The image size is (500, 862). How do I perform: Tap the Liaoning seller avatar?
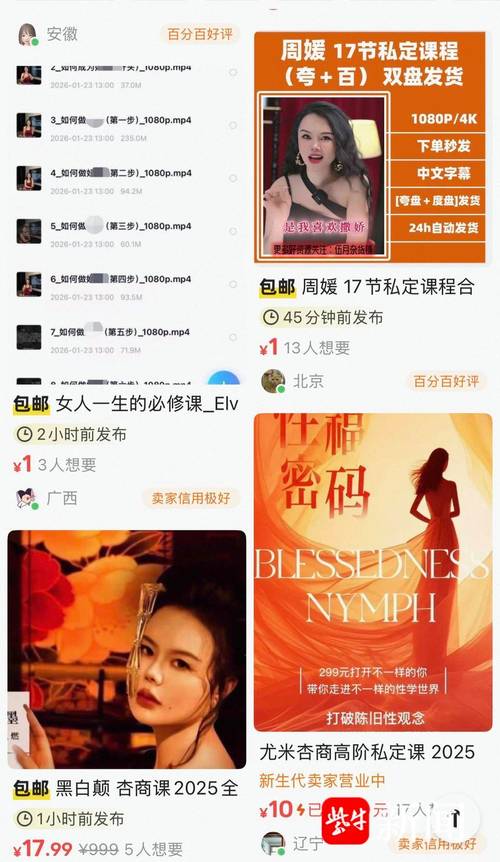point(273,843)
